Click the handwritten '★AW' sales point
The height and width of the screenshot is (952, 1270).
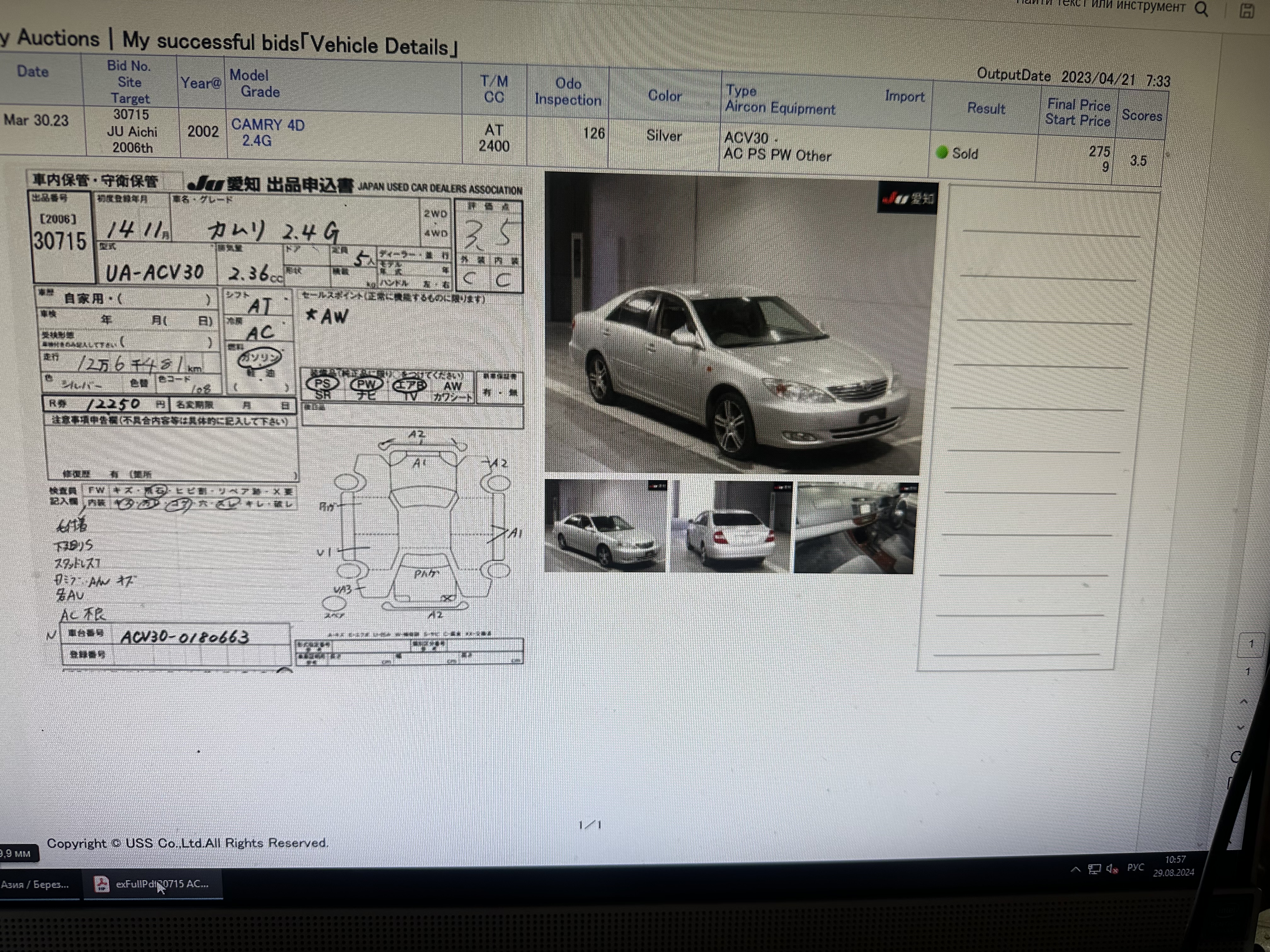click(327, 316)
